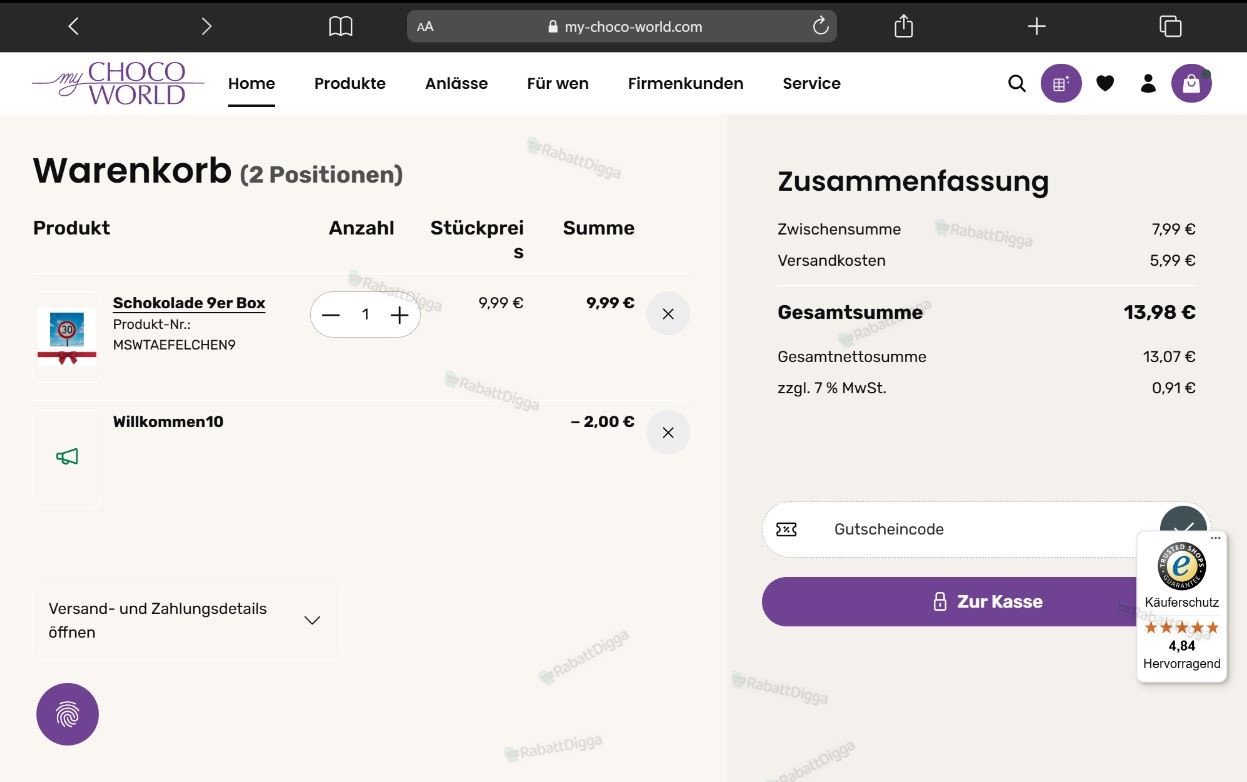Remove the Willkommen10 voucher

coord(668,433)
